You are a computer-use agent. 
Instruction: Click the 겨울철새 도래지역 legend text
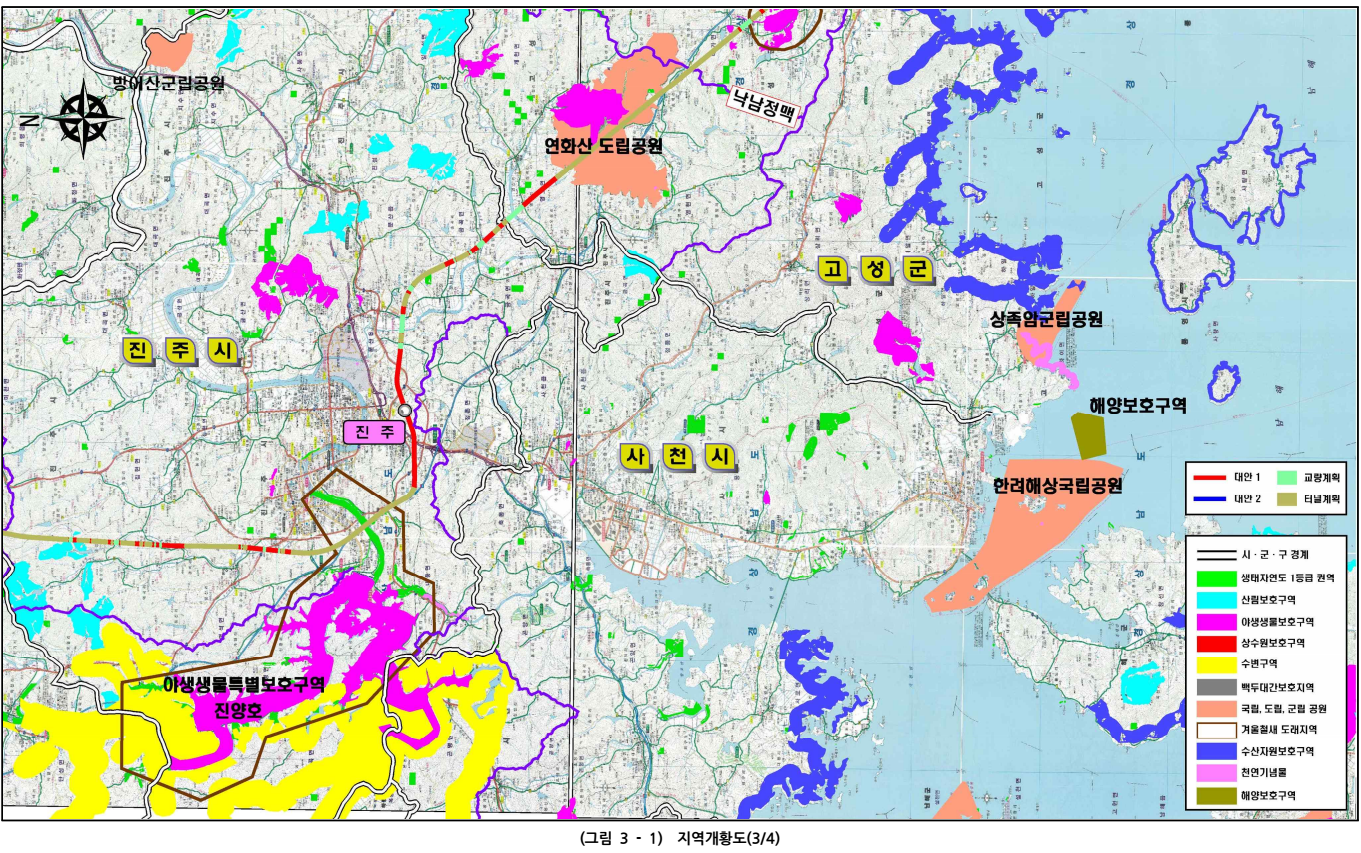(x=1278, y=730)
